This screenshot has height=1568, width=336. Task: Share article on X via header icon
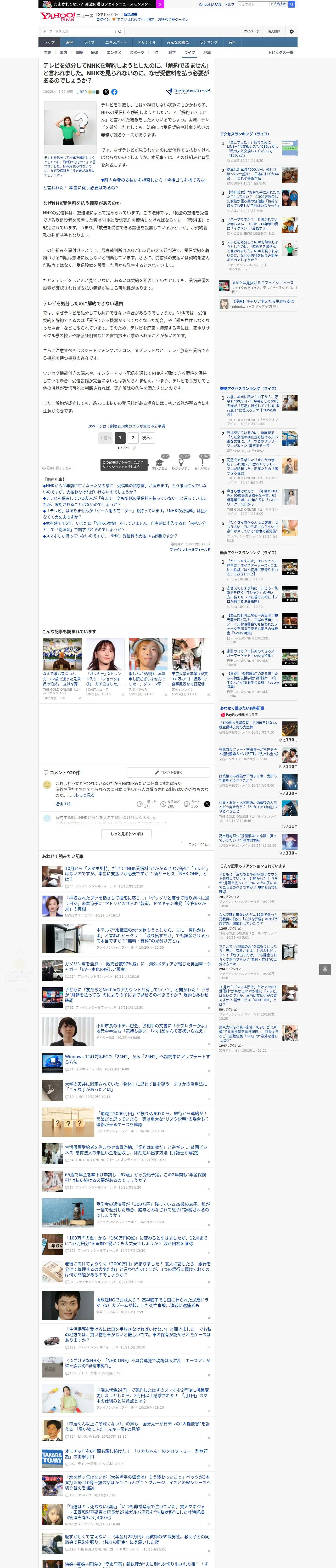point(105,92)
